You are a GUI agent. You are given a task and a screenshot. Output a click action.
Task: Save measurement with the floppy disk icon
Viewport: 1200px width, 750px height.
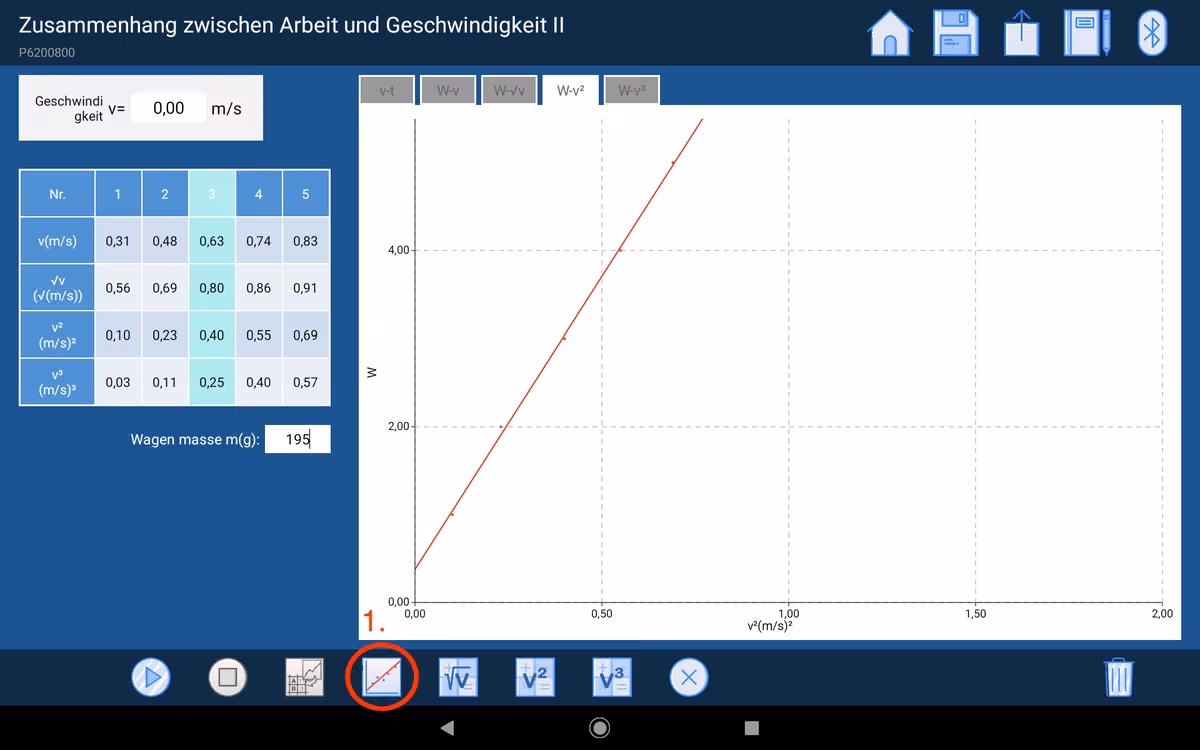coord(955,34)
